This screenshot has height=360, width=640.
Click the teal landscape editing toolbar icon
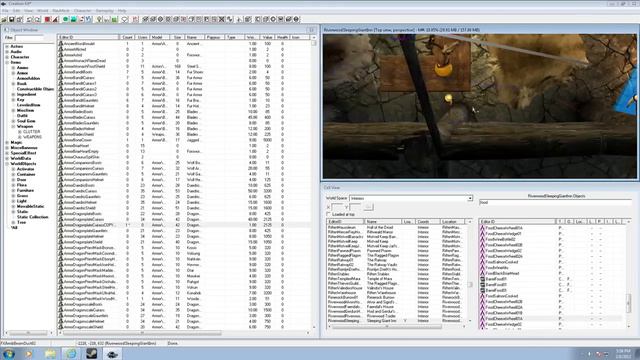[x=73, y=19]
